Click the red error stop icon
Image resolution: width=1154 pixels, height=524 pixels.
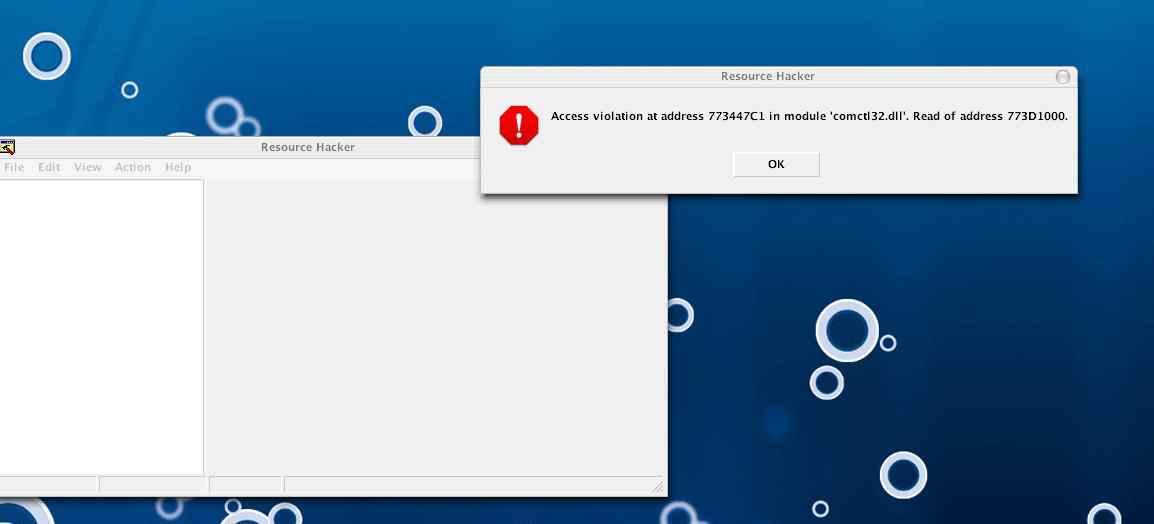(x=519, y=125)
